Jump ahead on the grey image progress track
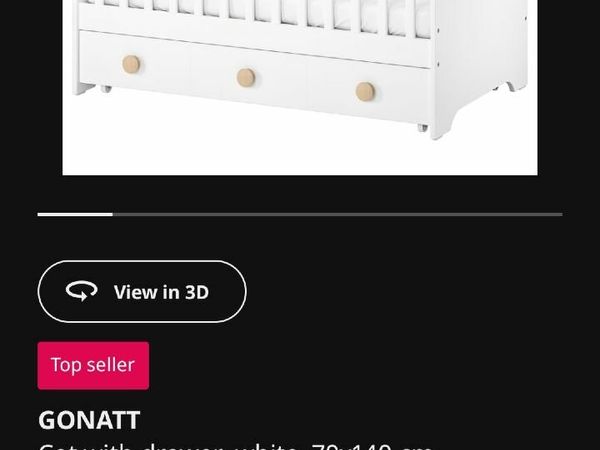This screenshot has height=450, width=600. click(338, 214)
